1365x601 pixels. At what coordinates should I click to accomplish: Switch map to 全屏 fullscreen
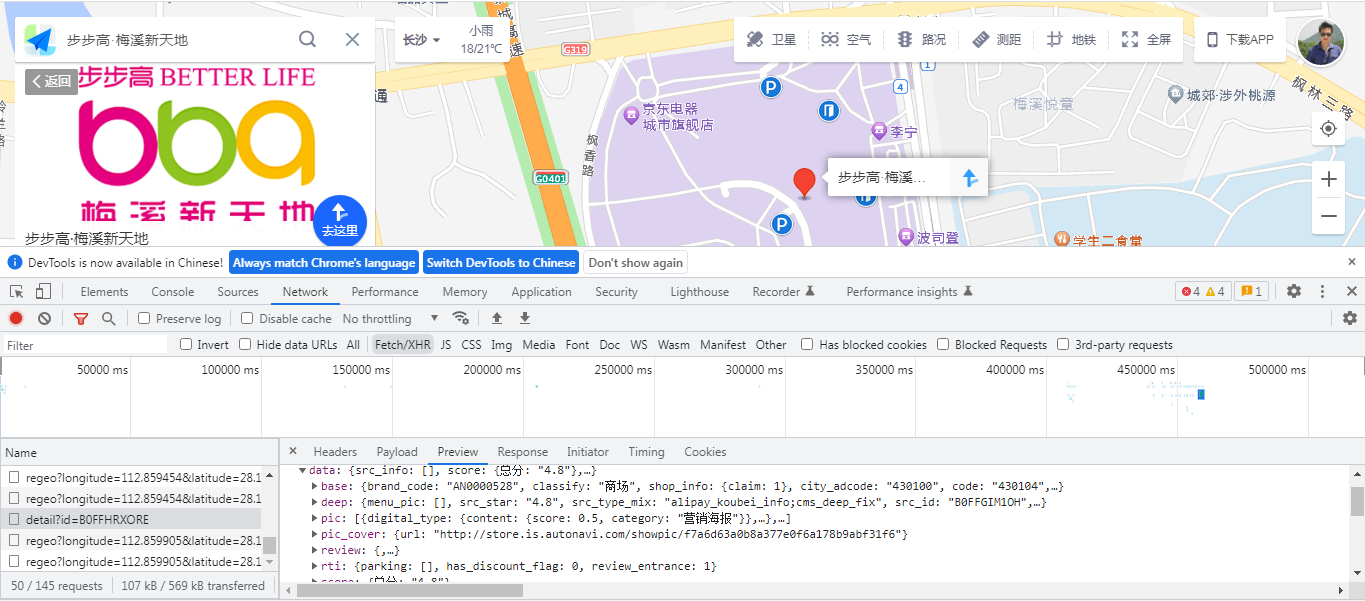coord(1146,40)
